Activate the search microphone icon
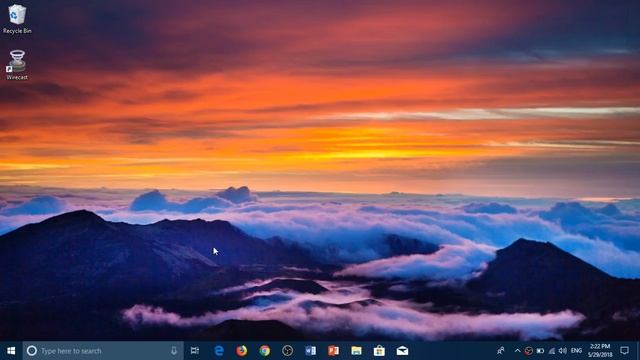 (174, 351)
